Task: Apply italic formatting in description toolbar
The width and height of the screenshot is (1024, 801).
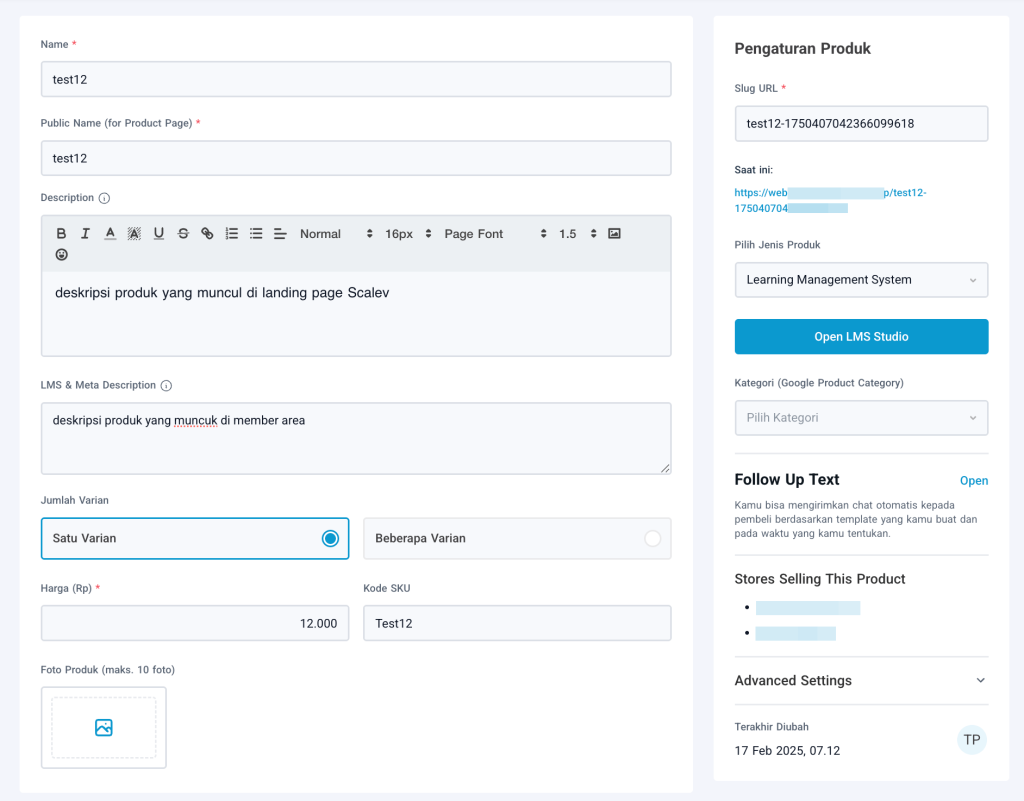Action: [x=86, y=234]
